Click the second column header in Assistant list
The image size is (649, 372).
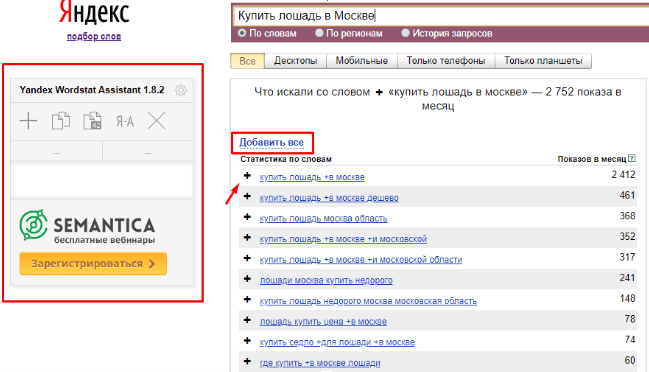click(148, 151)
